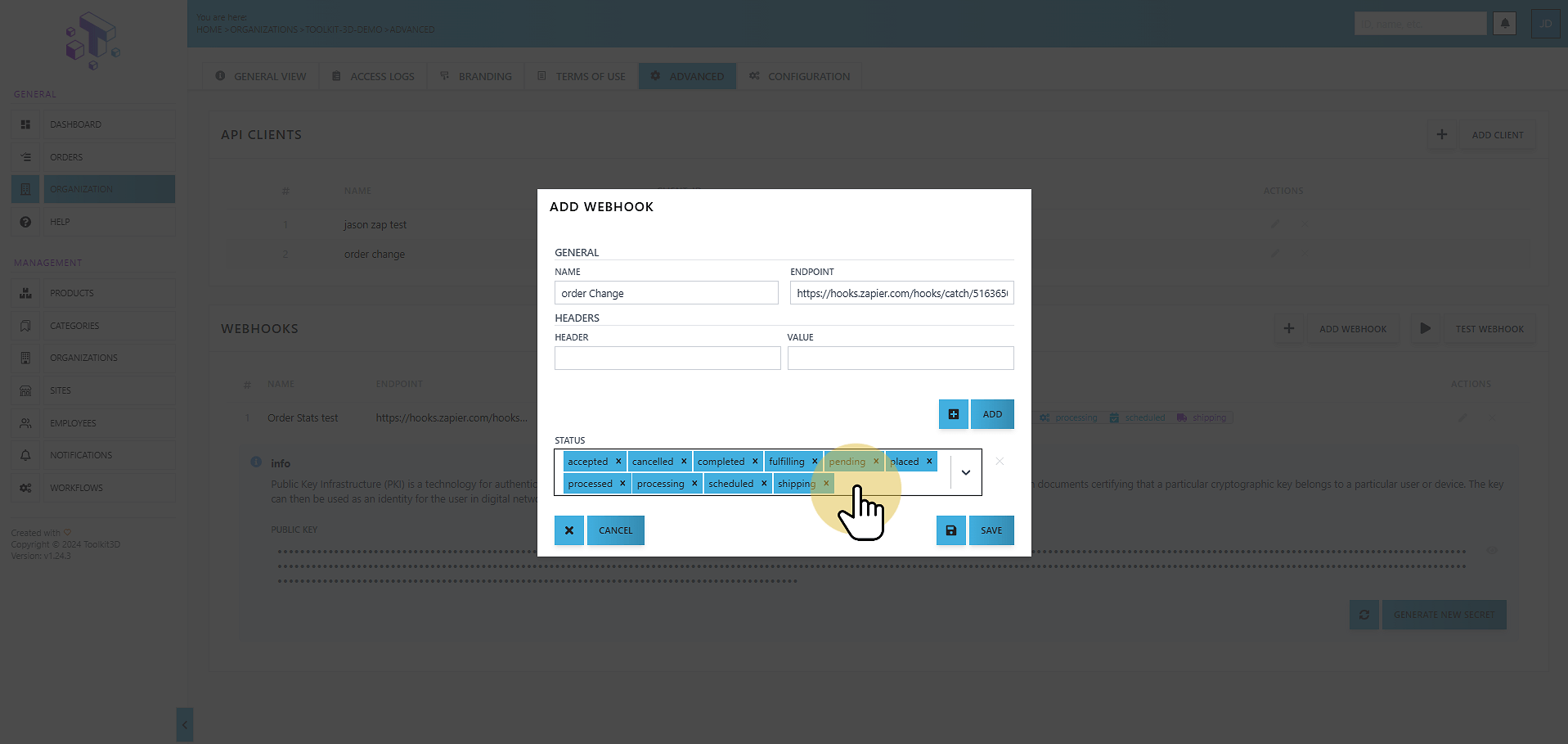Viewport: 1568px width, 744px height.
Task: Click the Endpoint URL input field
Action: coord(902,293)
